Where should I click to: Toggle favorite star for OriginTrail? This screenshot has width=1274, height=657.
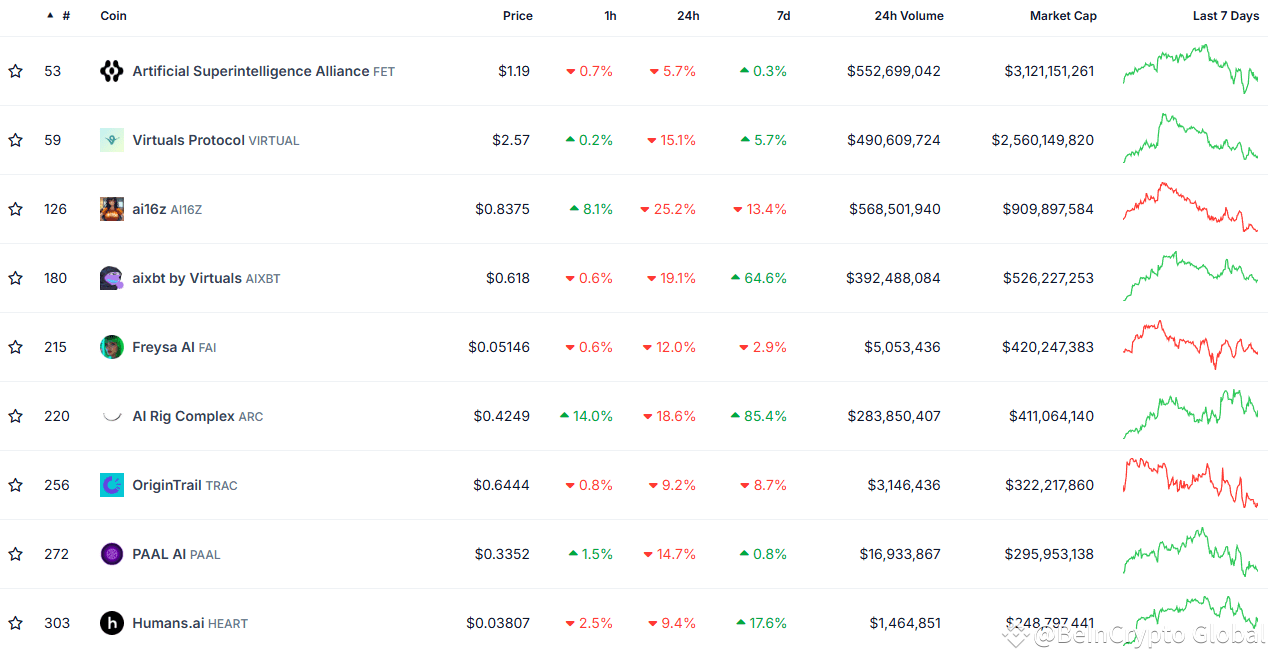[x=15, y=485]
